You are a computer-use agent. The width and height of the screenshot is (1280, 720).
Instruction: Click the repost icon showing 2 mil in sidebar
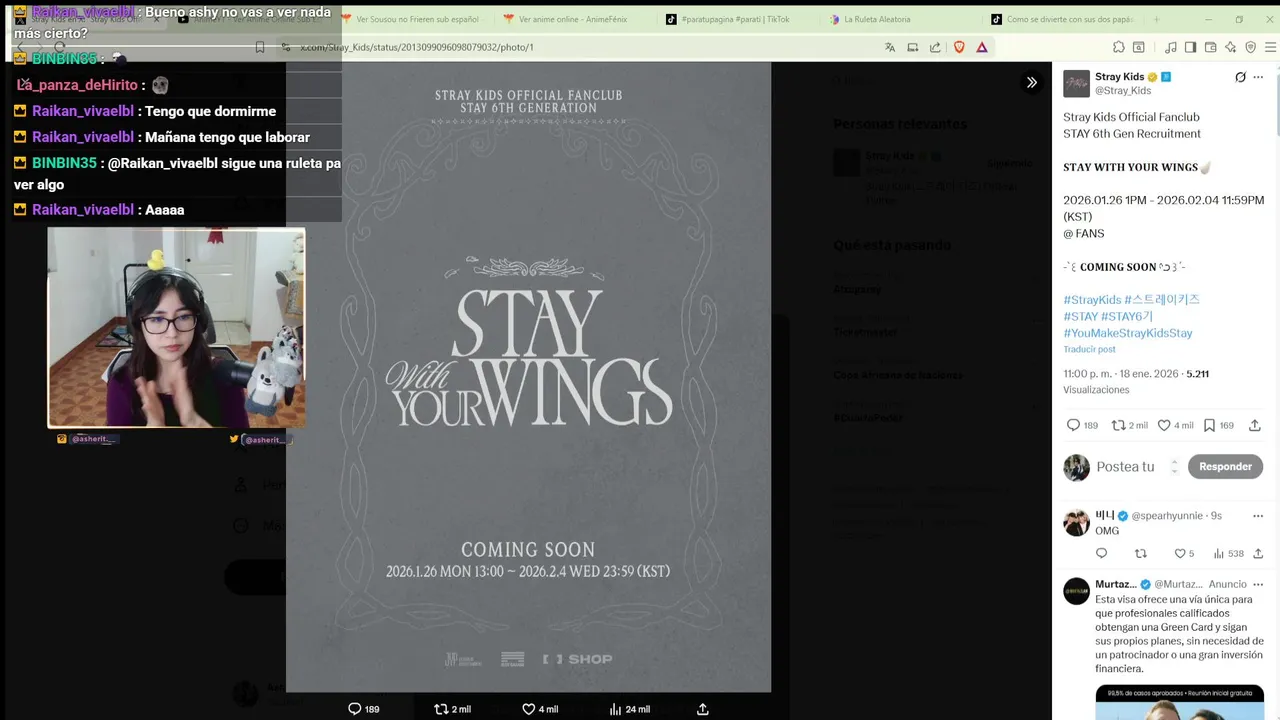tap(1118, 425)
